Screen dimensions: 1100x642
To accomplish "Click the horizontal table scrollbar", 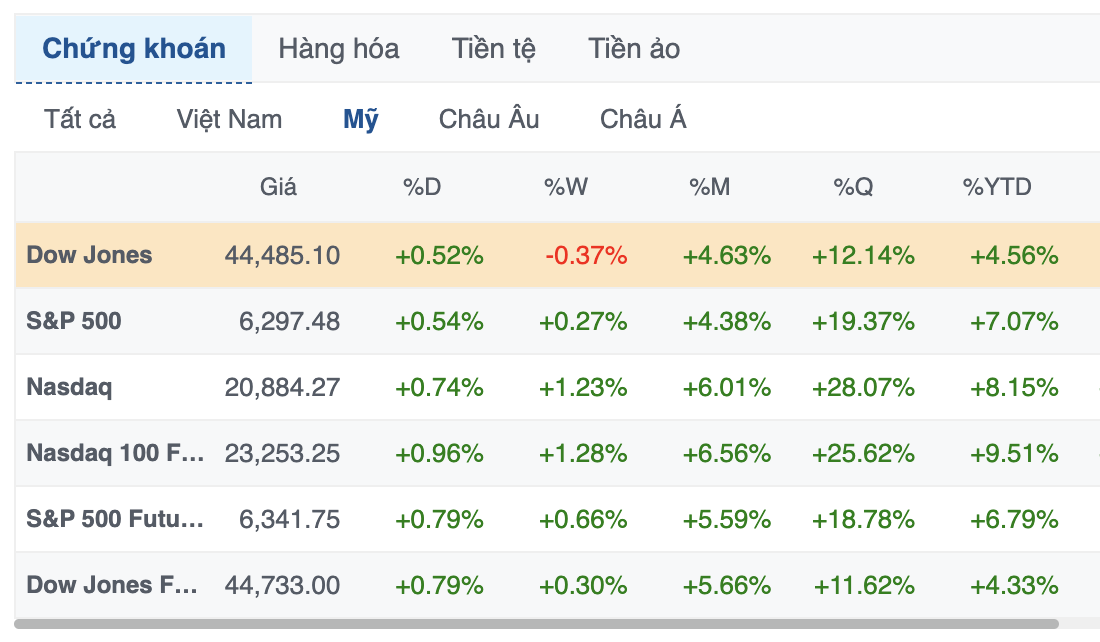I will (536, 624).
